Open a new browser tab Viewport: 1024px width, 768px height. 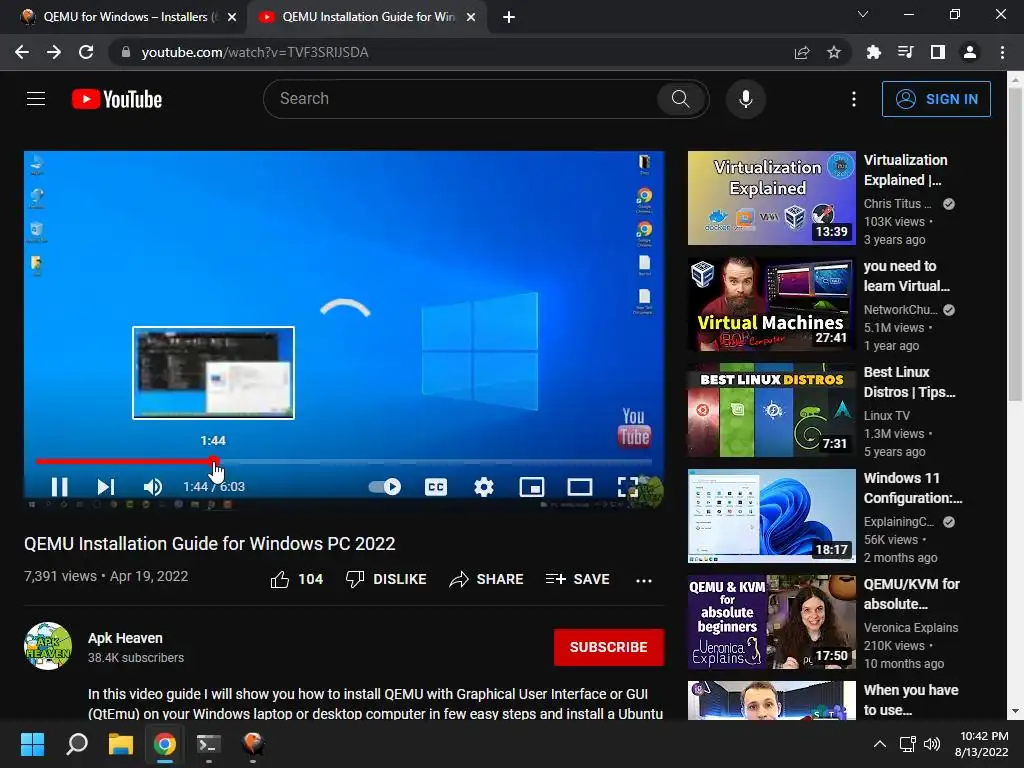(509, 17)
